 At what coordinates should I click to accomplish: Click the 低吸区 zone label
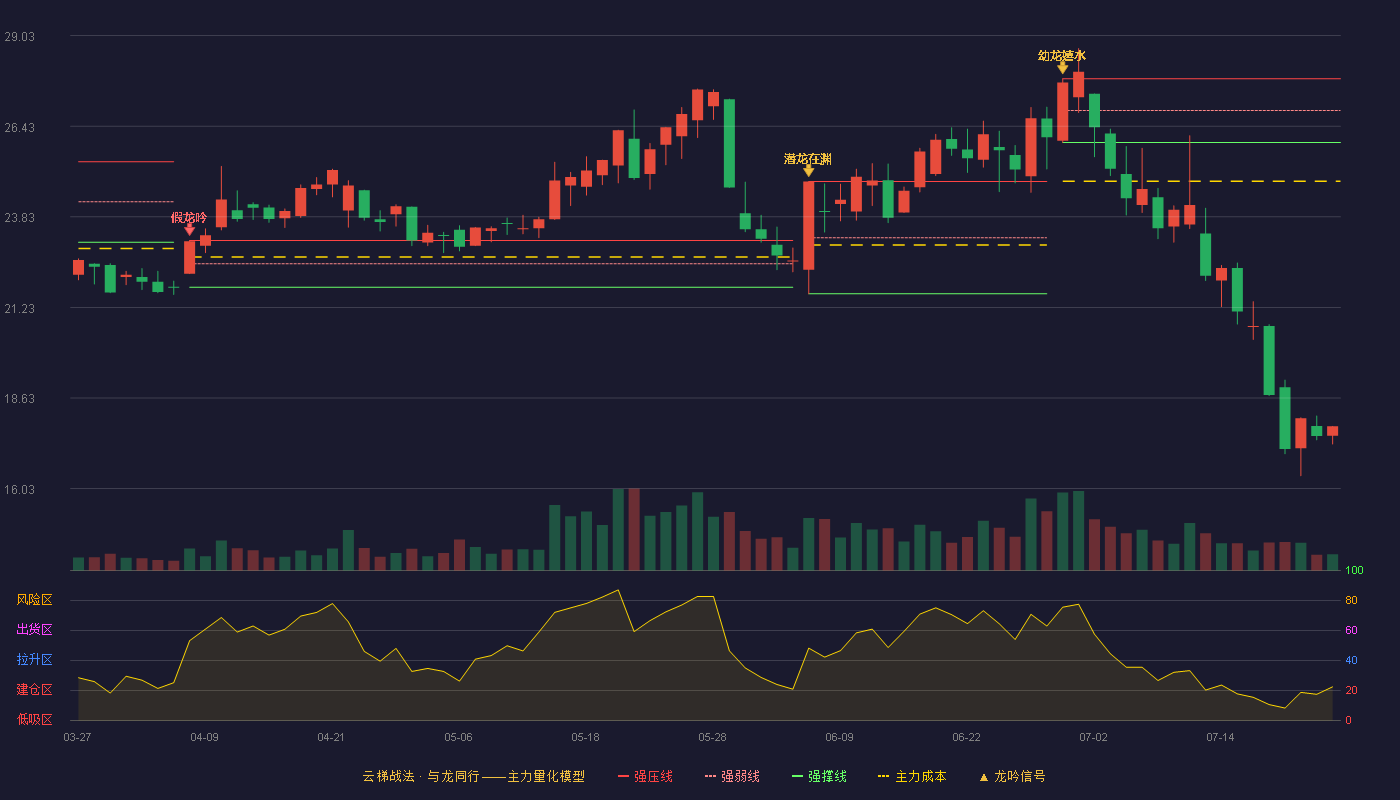tap(34, 719)
